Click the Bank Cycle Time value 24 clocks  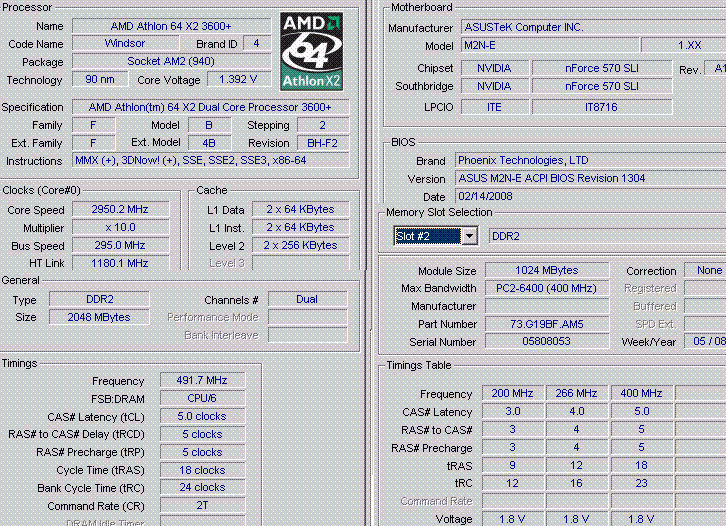tap(202, 487)
